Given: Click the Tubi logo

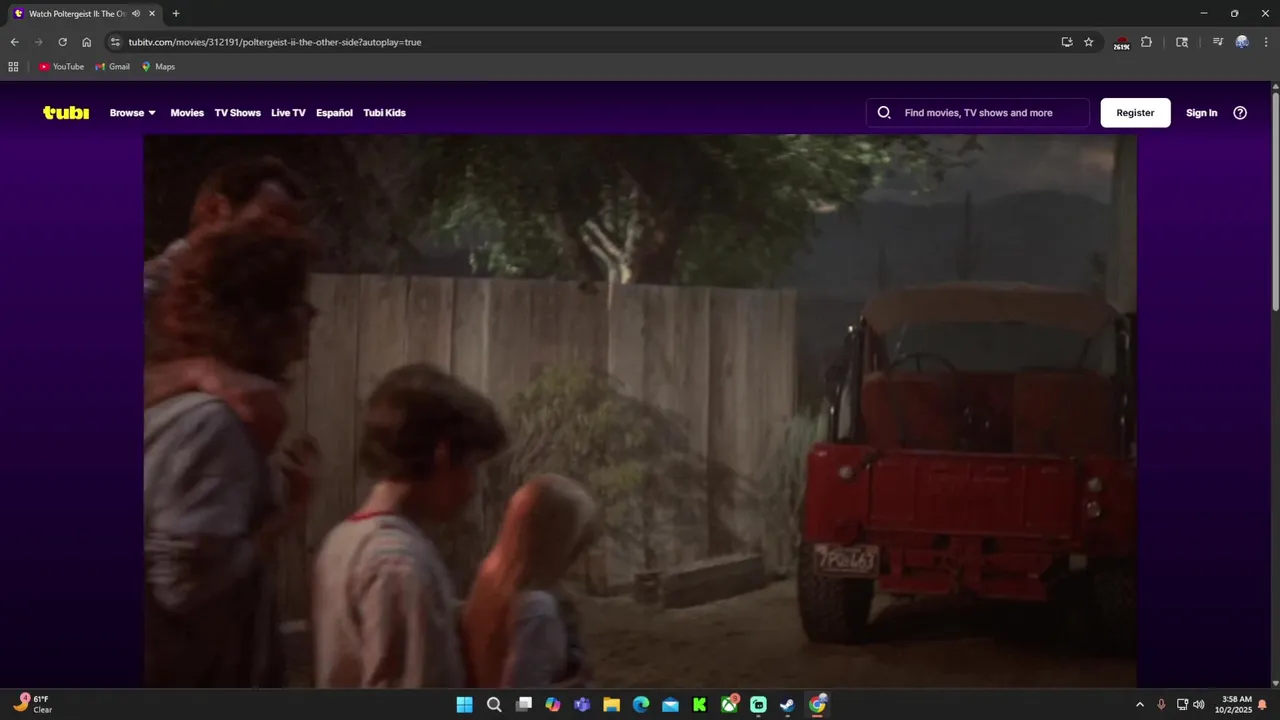Looking at the screenshot, I should 66,113.
